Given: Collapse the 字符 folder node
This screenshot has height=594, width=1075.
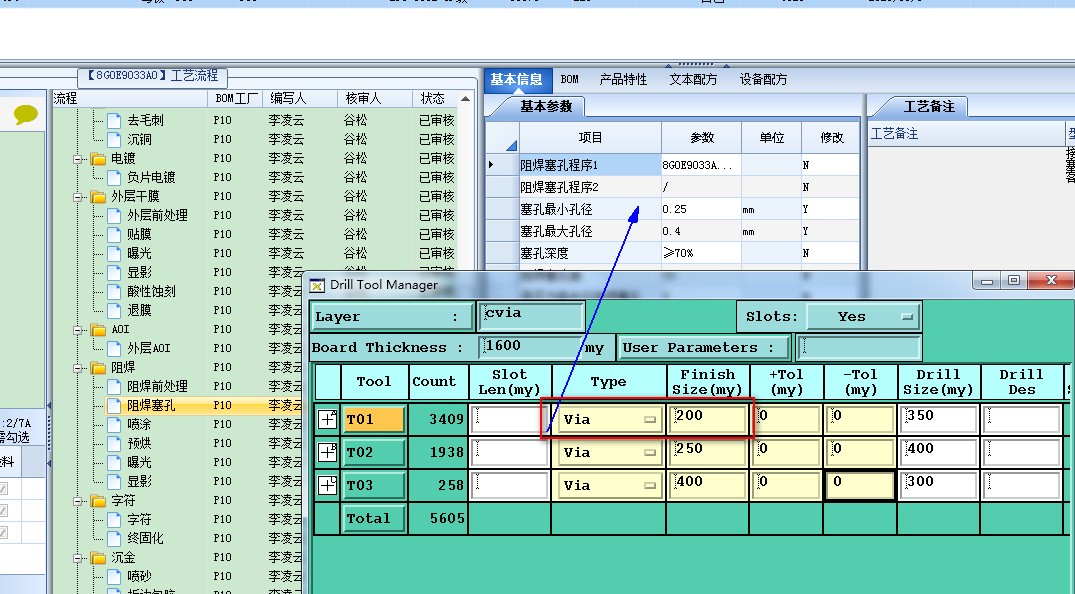Looking at the screenshot, I should pos(78,501).
